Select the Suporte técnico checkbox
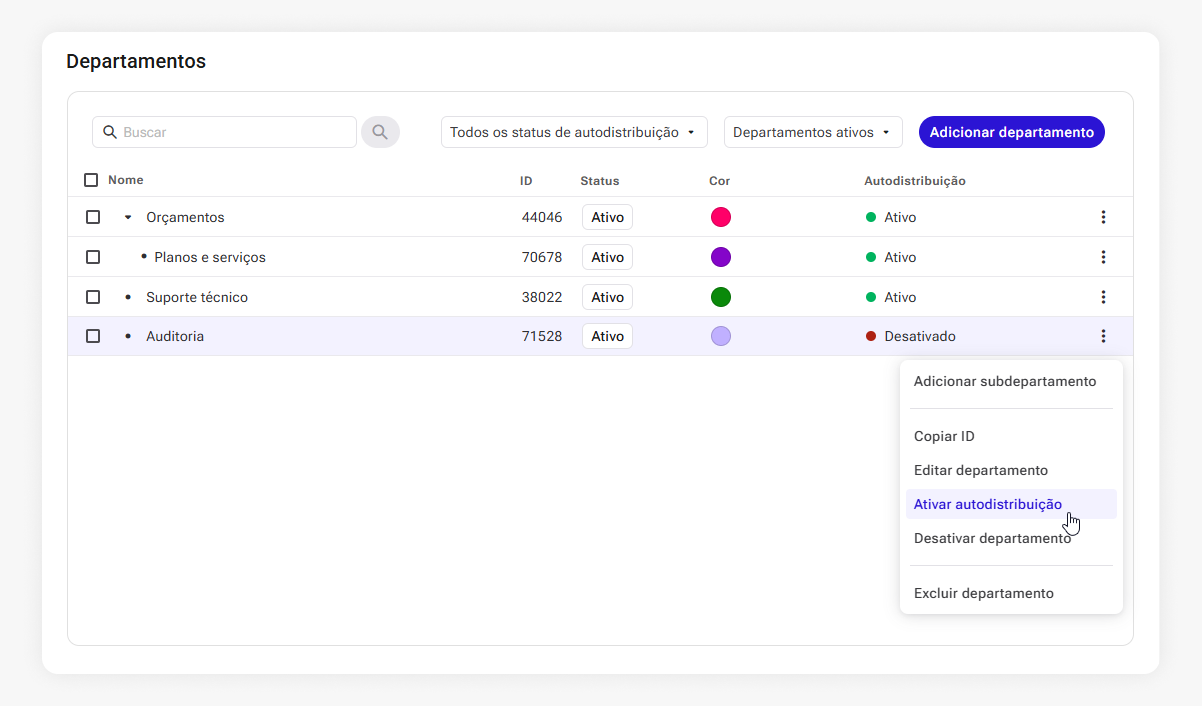The image size is (1202, 706). pos(93,297)
